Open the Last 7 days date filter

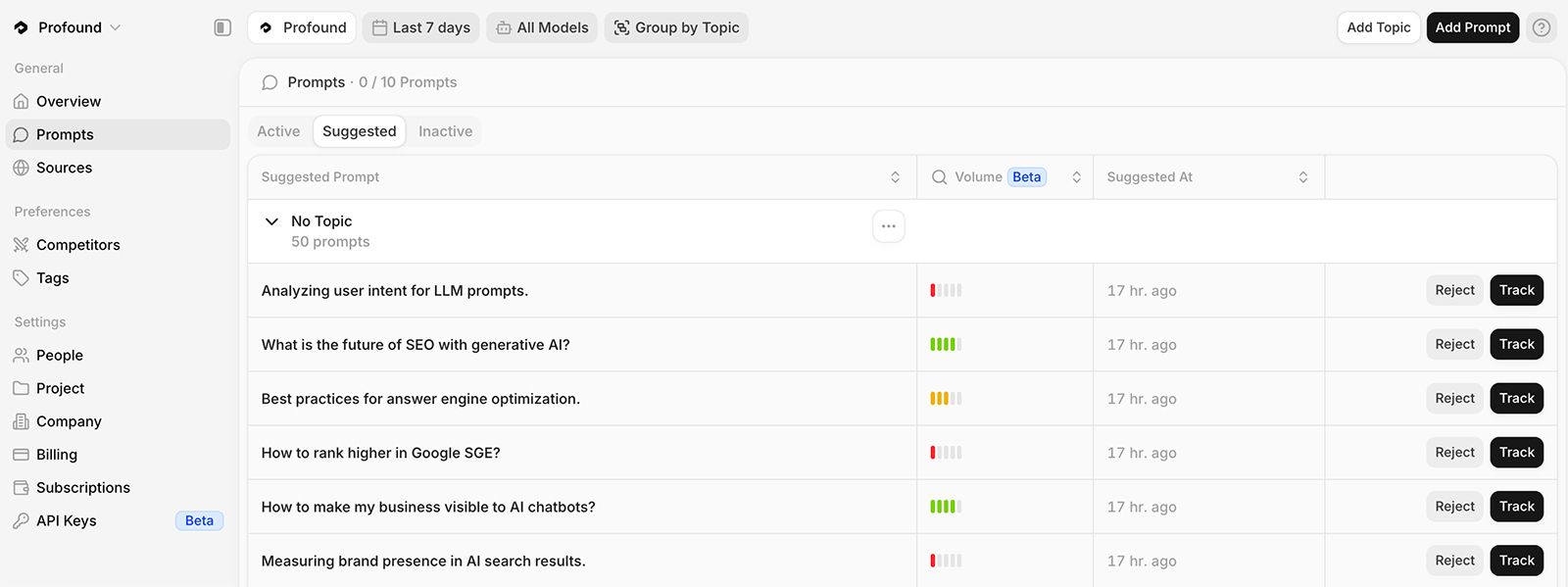coord(420,27)
